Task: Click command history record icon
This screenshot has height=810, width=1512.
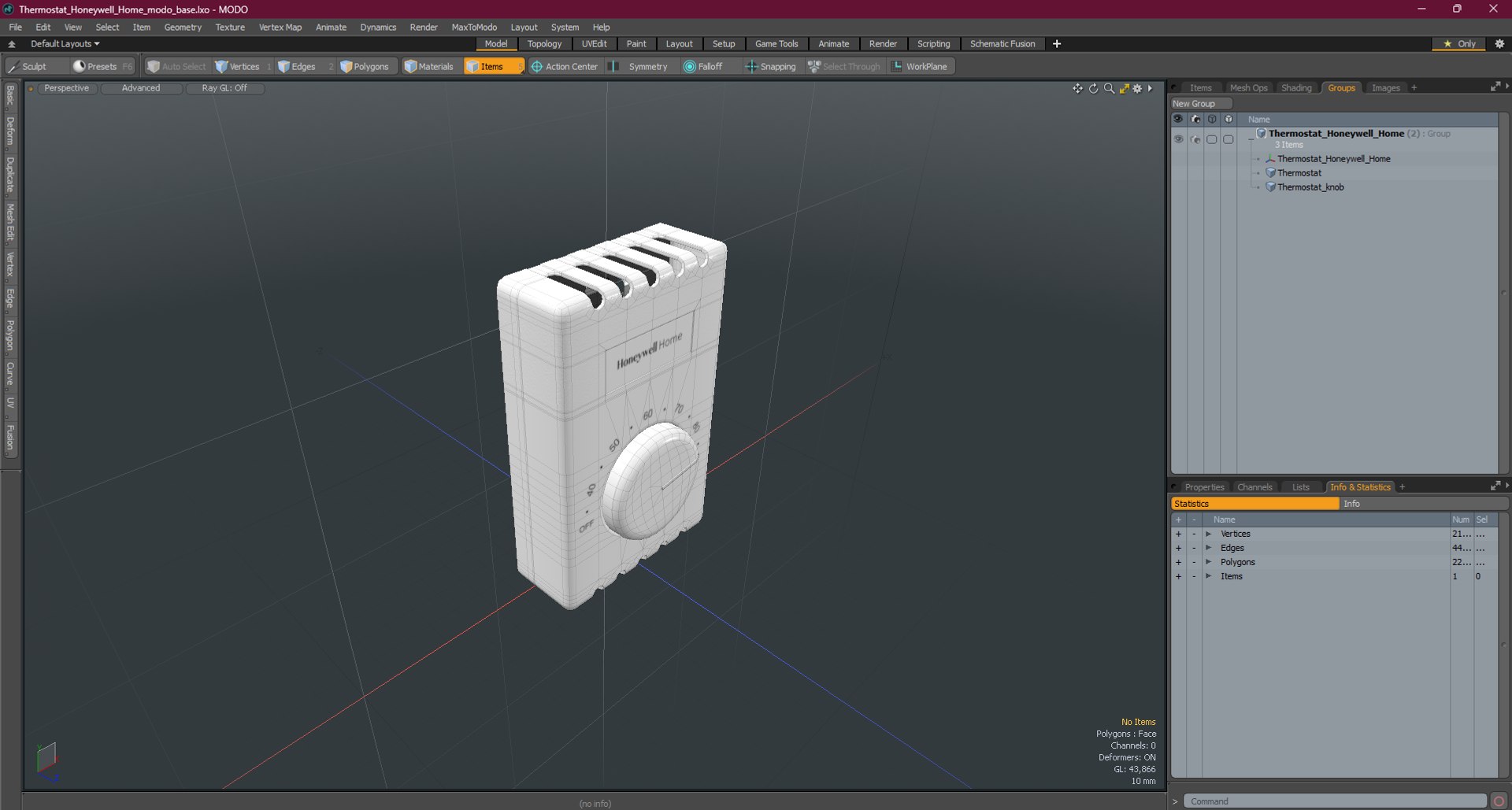Action: click(1499, 801)
